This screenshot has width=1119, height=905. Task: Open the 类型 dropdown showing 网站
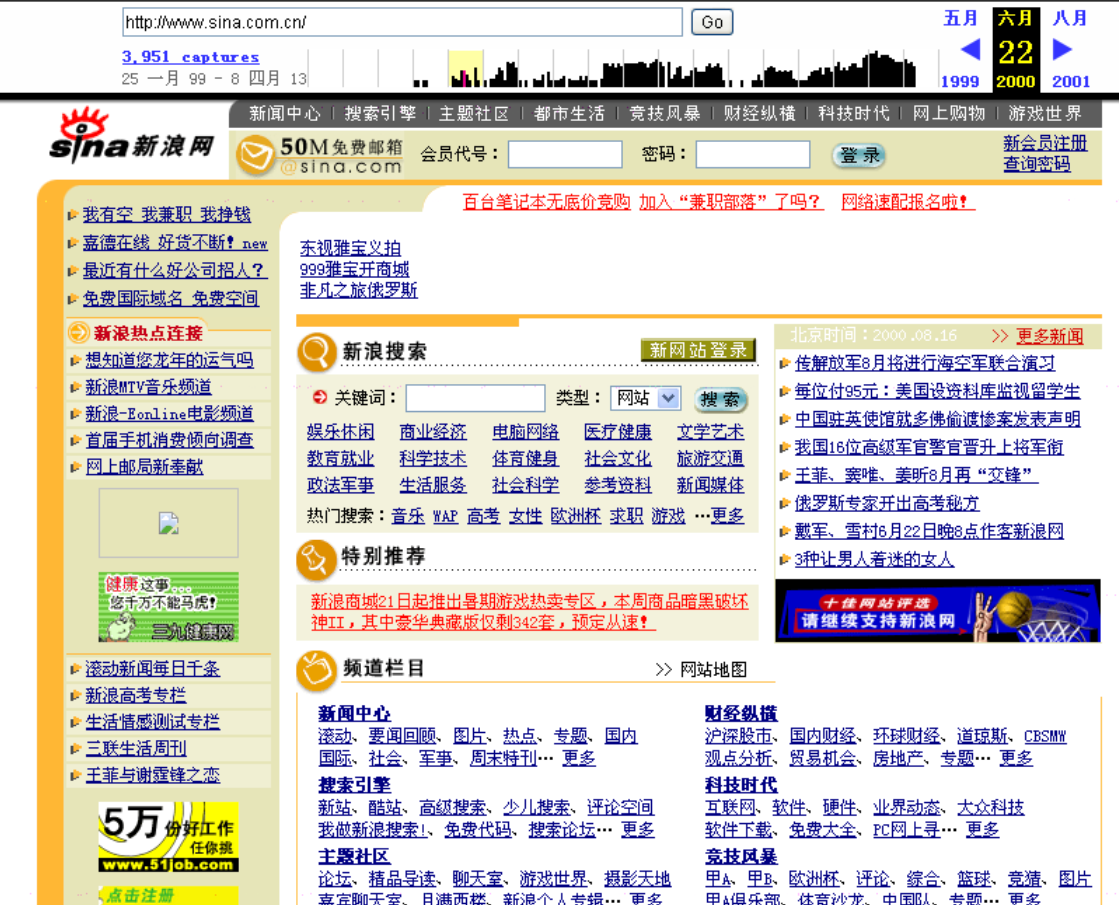tap(645, 398)
